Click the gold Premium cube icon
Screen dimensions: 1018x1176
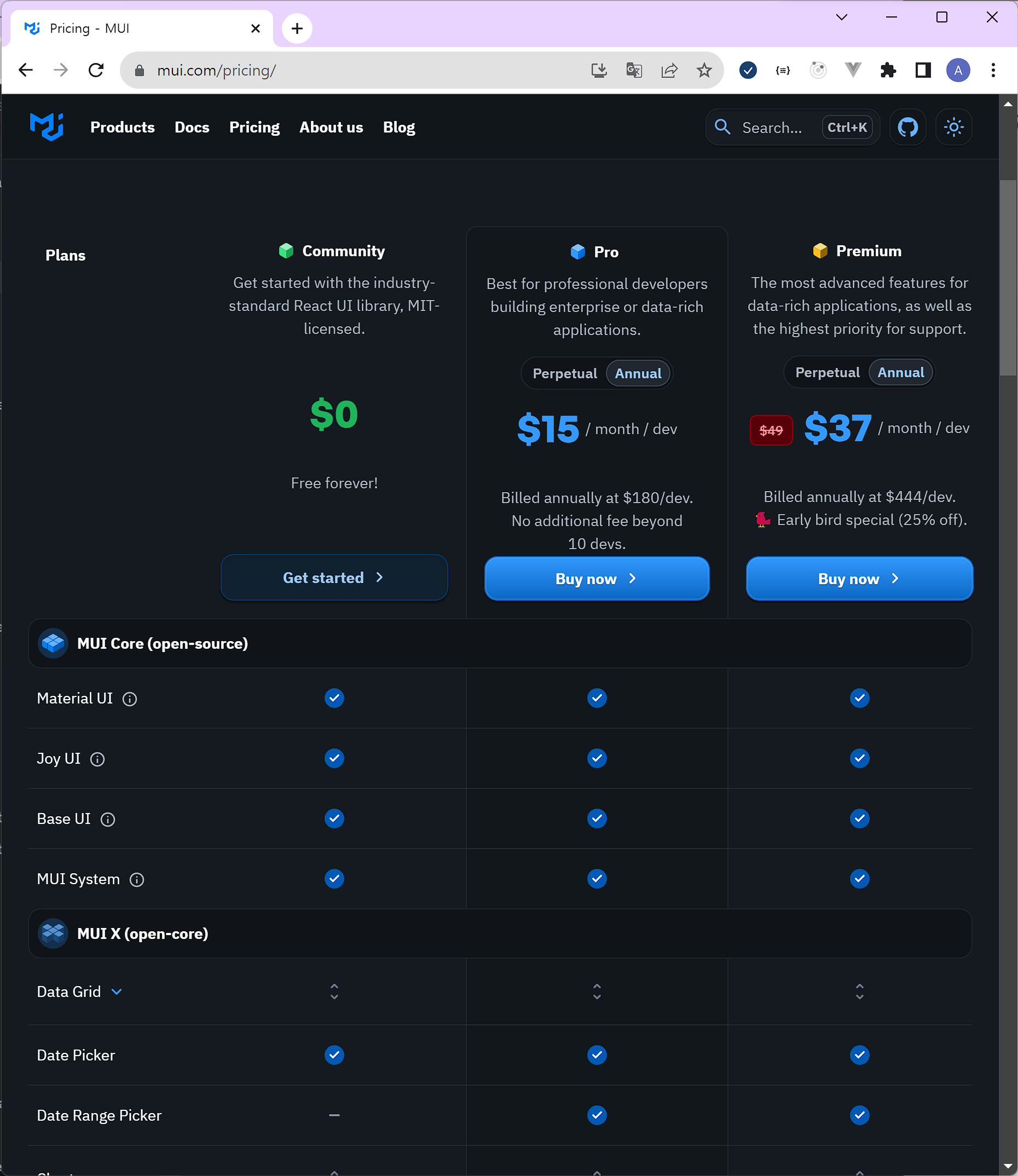pos(820,251)
